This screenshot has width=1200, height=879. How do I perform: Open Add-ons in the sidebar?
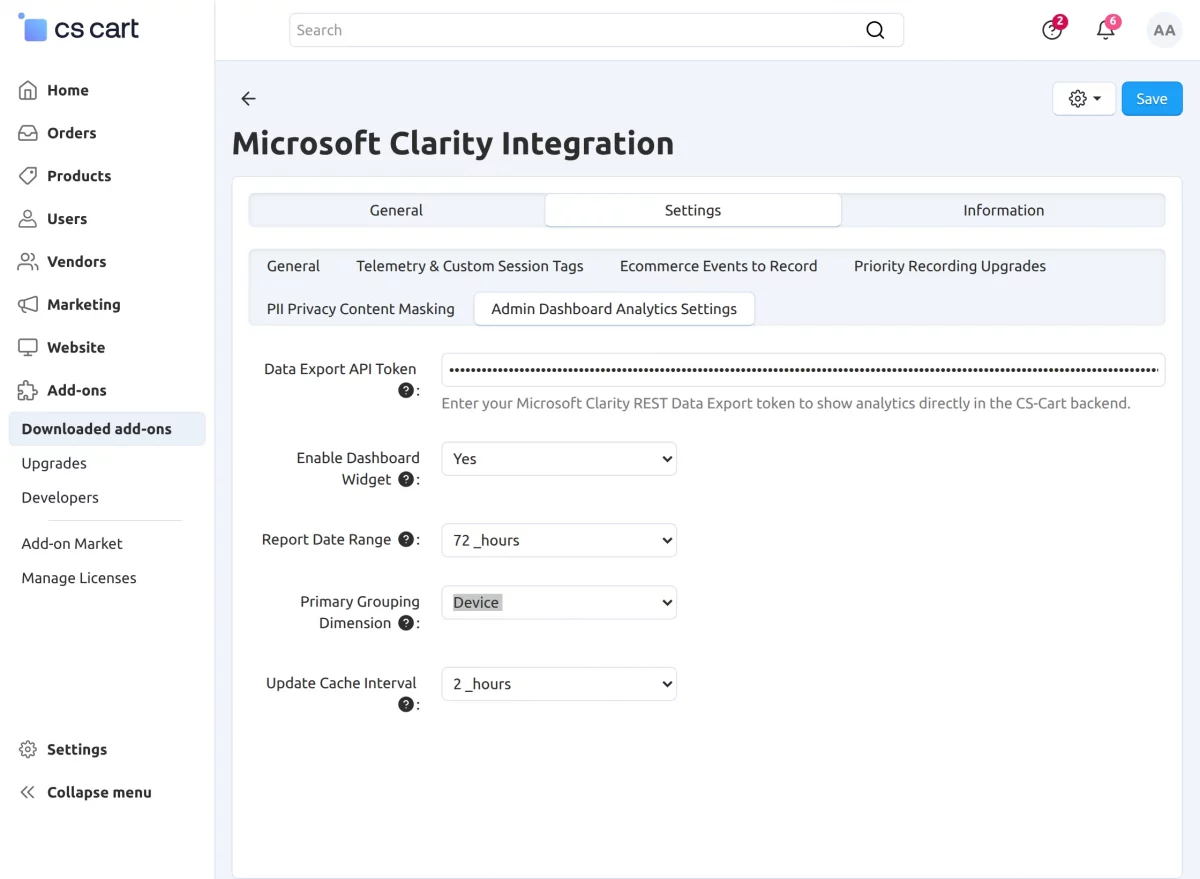click(x=77, y=391)
